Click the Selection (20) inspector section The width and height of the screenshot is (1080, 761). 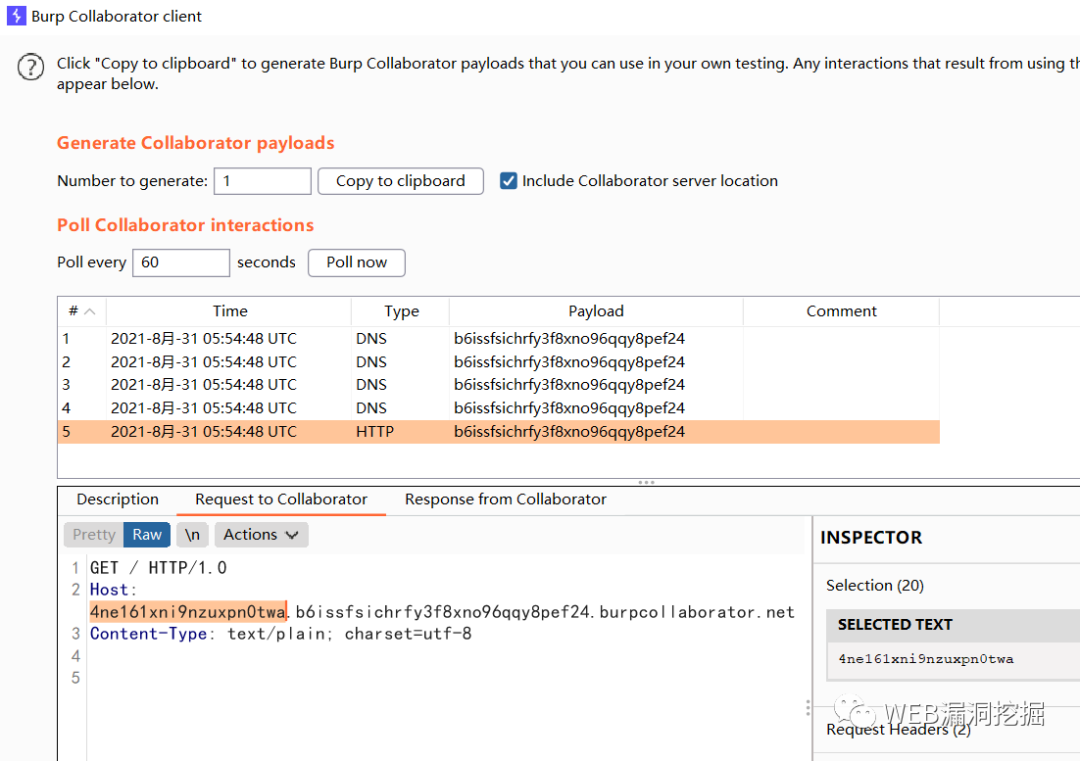(875, 585)
